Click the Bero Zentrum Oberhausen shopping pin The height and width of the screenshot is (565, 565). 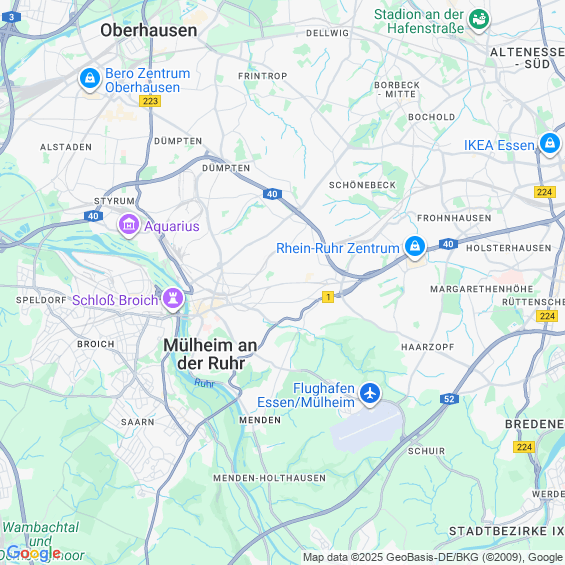point(90,79)
